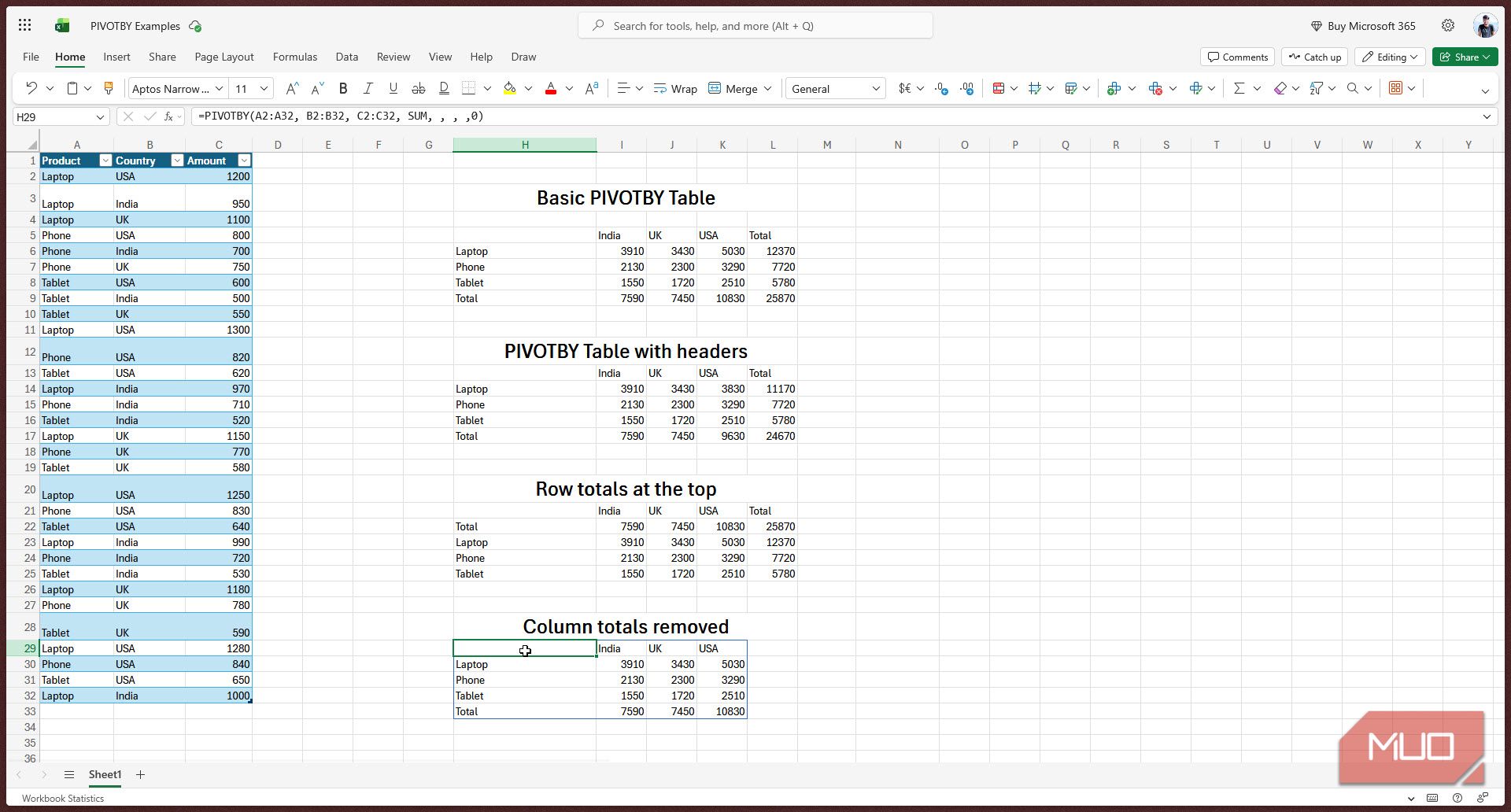Click the search box for tools

pyautogui.click(x=755, y=25)
